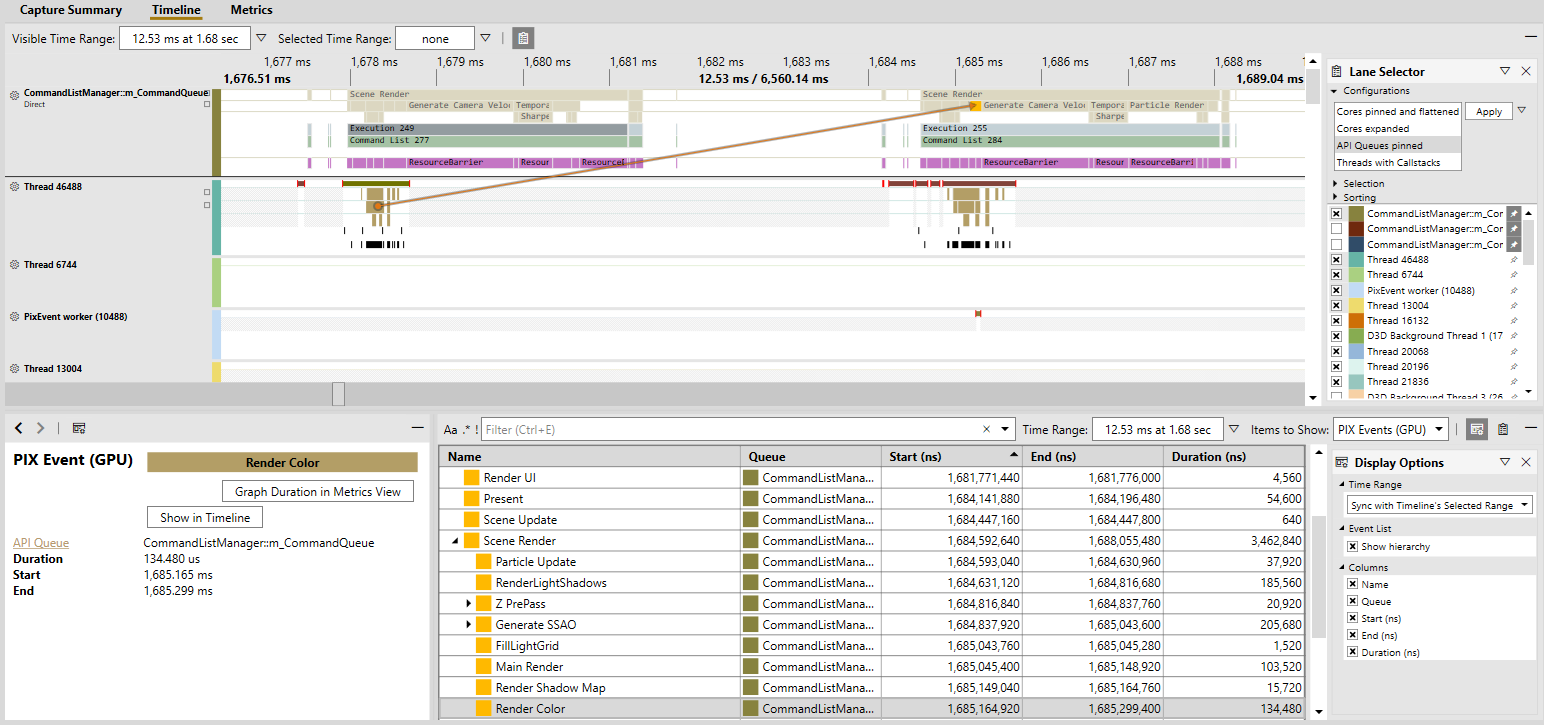Expand the Generate SSAO event row

[469, 625]
